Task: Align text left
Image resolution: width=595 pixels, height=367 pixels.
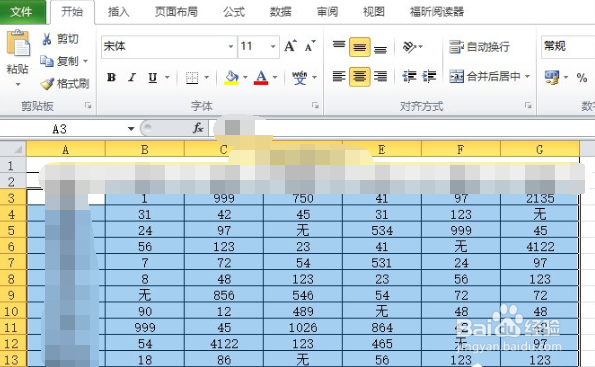Action: 339,77
